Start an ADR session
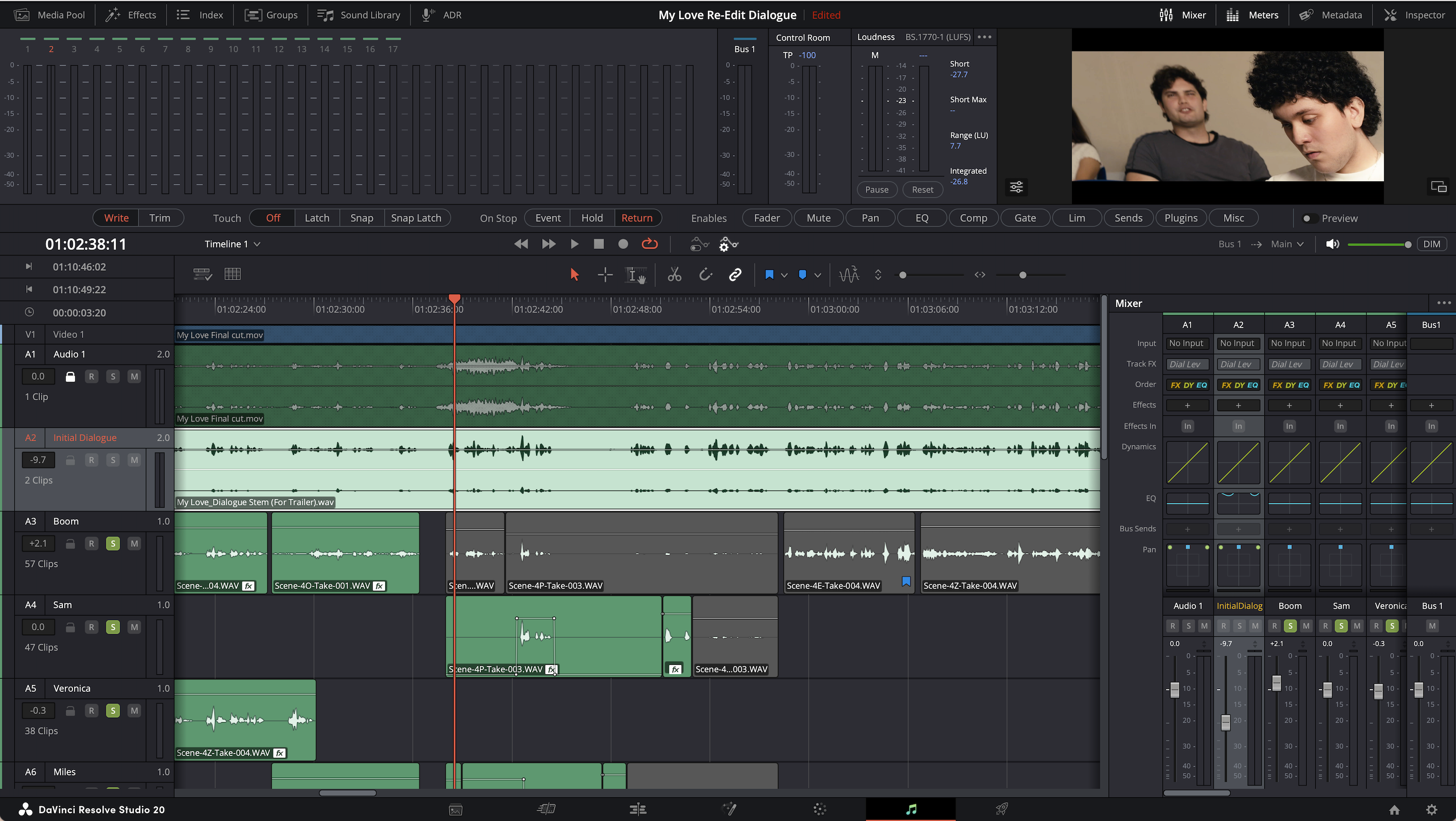 (451, 15)
